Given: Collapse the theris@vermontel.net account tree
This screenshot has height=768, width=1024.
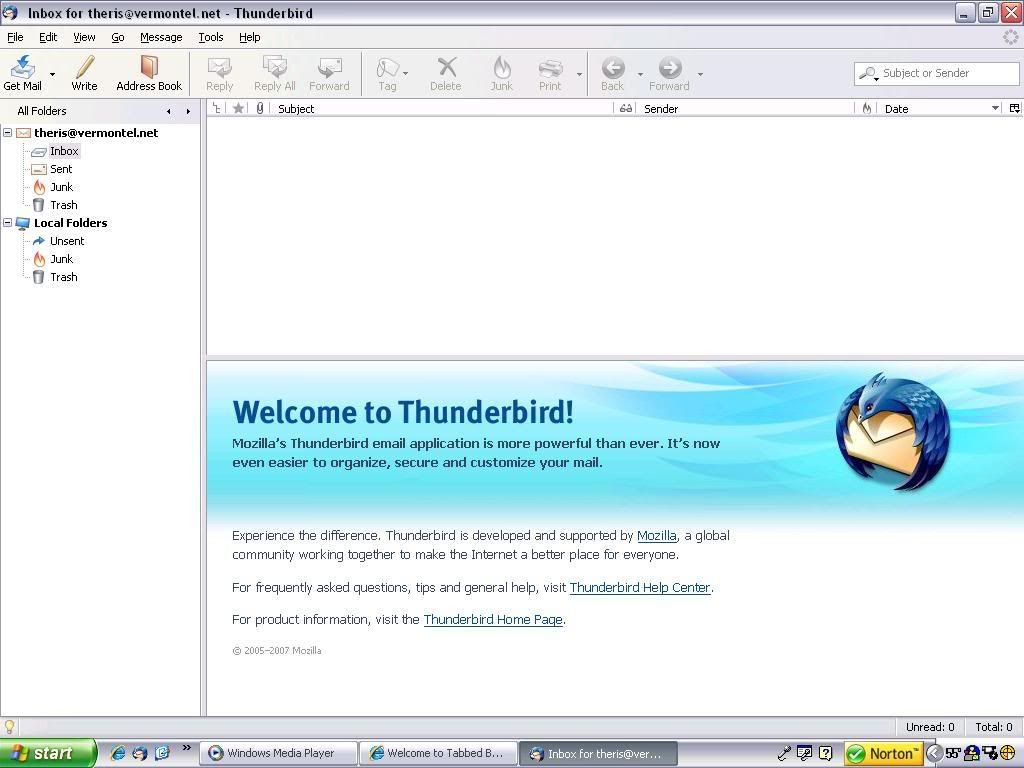Looking at the screenshot, I should point(8,133).
